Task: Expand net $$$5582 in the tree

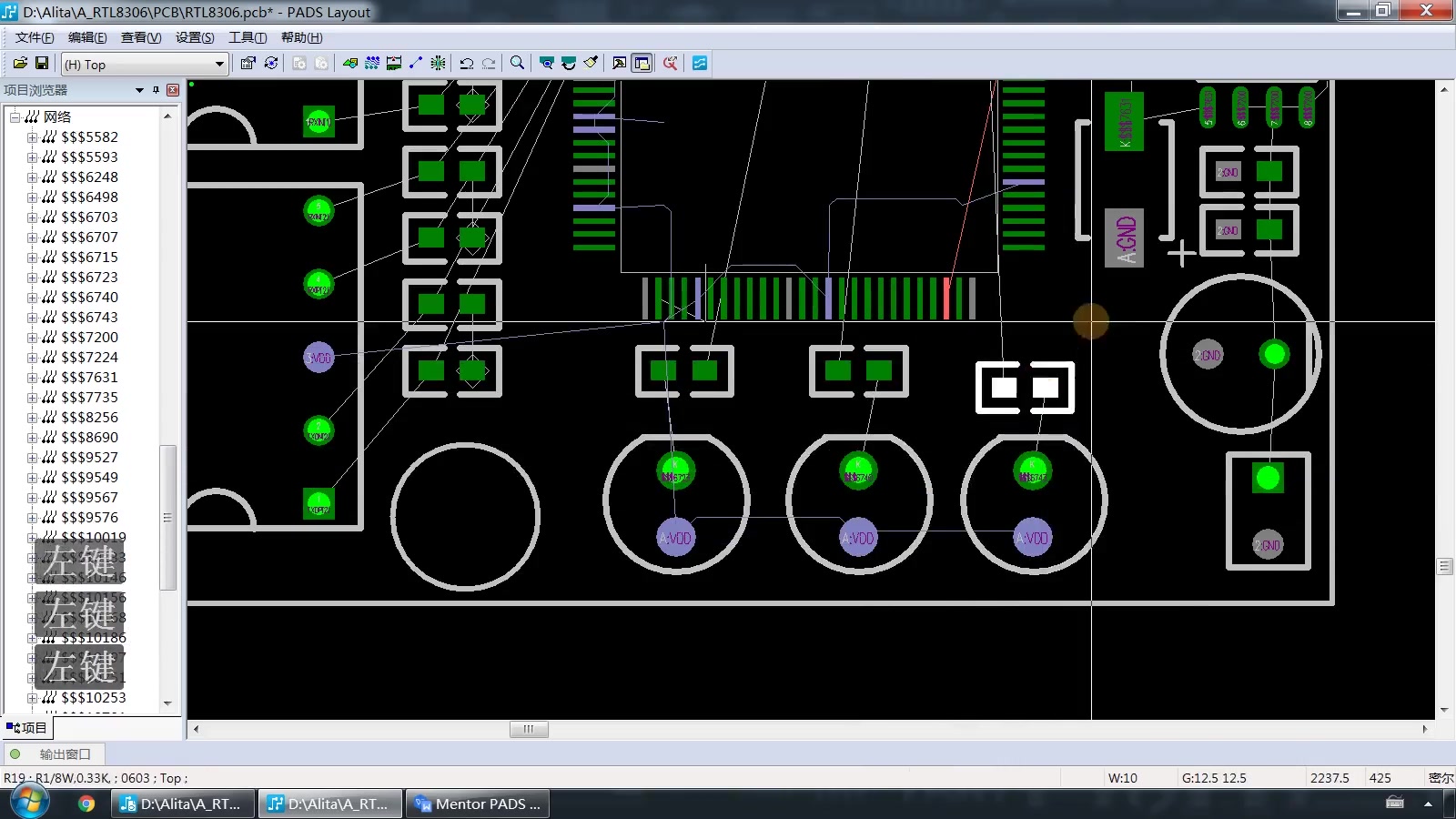Action: coord(32,137)
